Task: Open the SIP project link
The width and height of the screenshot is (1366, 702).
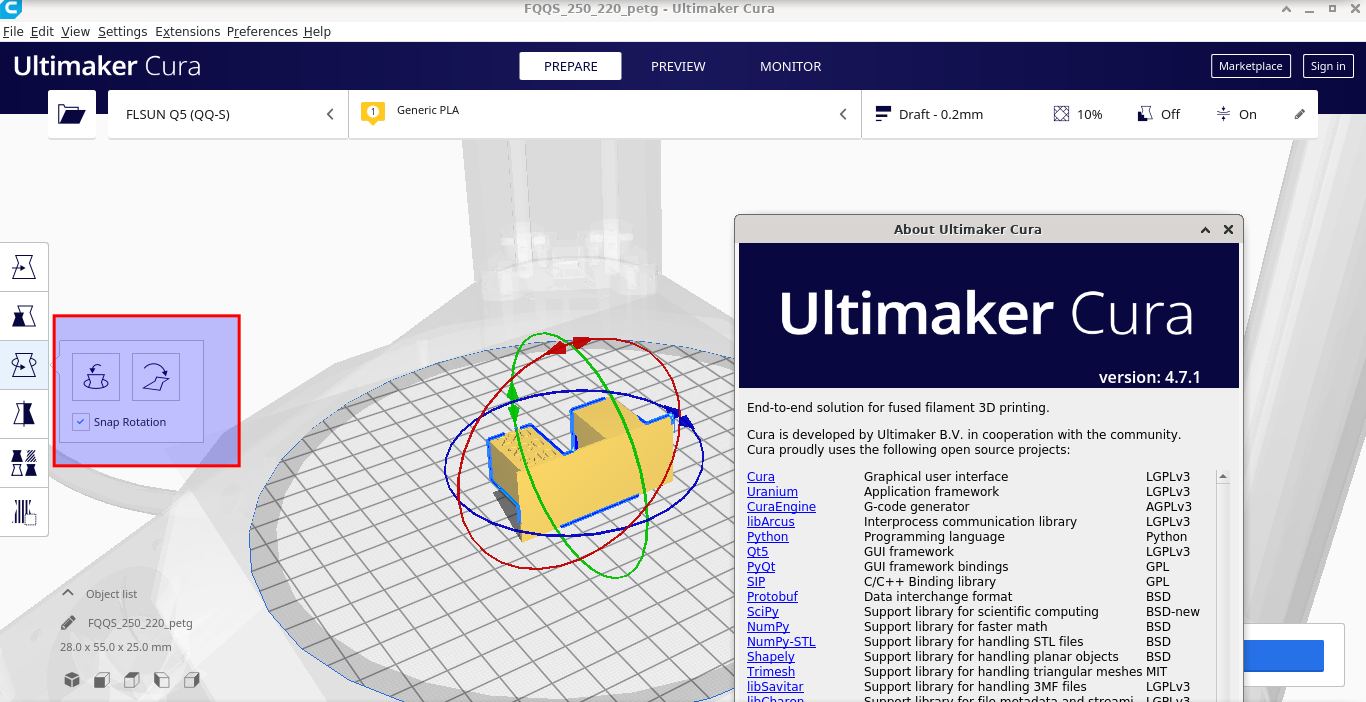Action: click(756, 582)
